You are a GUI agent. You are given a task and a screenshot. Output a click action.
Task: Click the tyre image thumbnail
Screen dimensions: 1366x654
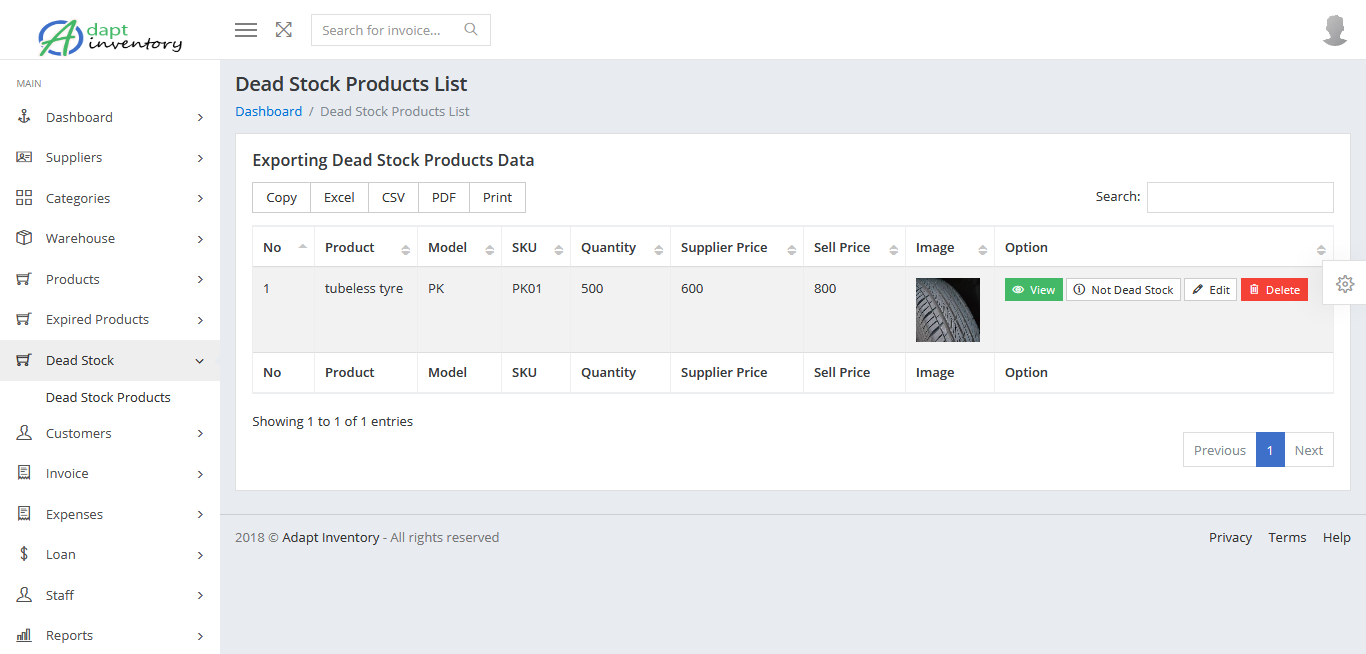(x=947, y=309)
